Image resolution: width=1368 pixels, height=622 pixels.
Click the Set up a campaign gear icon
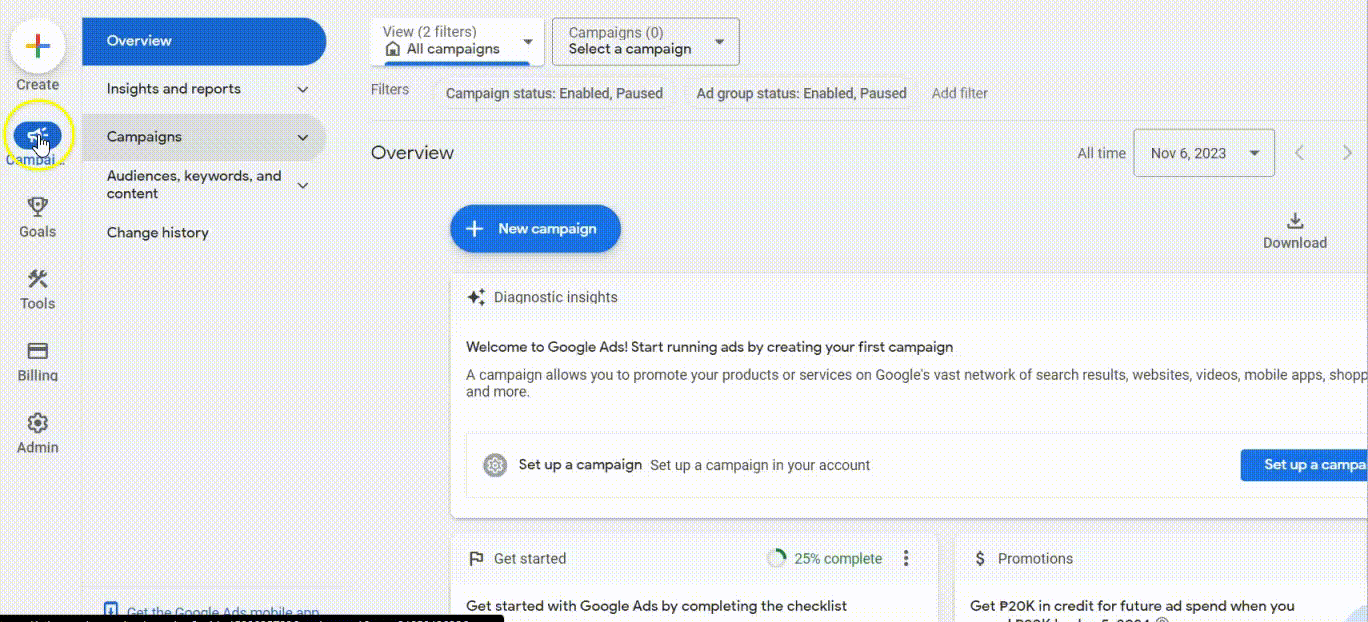(495, 465)
